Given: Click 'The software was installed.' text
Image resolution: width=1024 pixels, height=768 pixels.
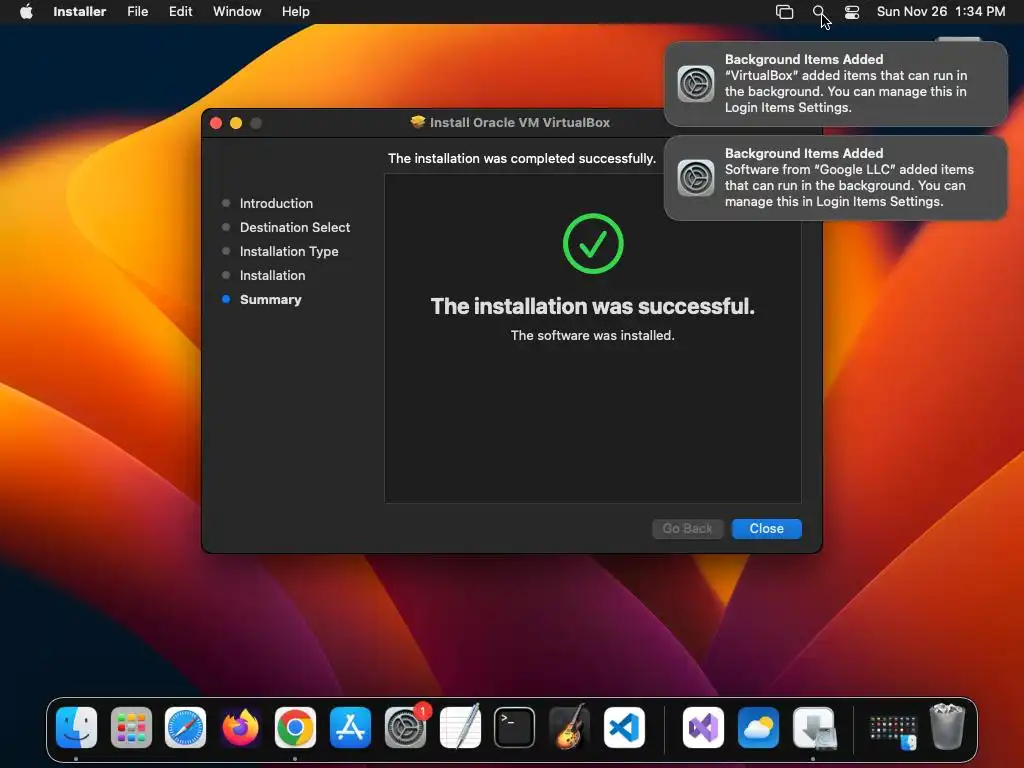Looking at the screenshot, I should (592, 335).
